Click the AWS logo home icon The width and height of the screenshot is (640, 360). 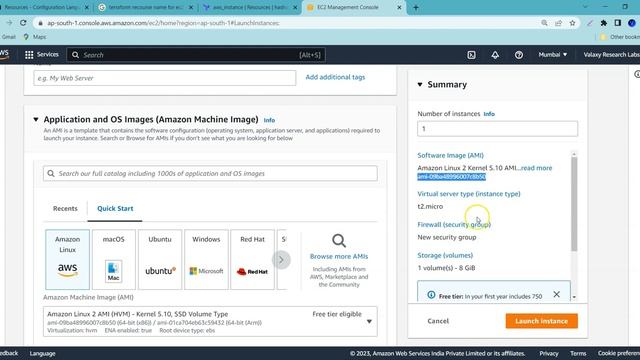click(x=4, y=55)
